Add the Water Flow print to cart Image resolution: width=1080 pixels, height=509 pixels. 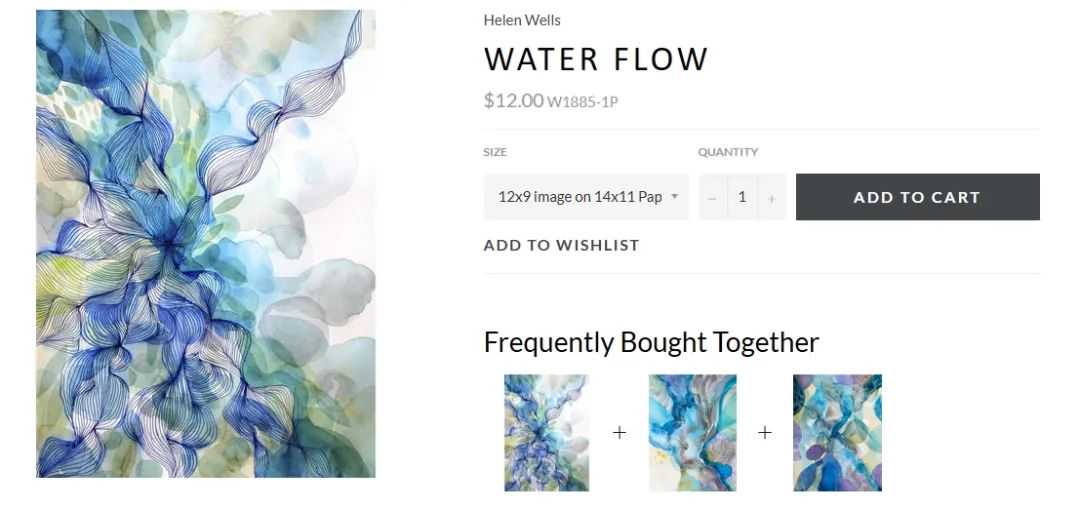pos(917,197)
